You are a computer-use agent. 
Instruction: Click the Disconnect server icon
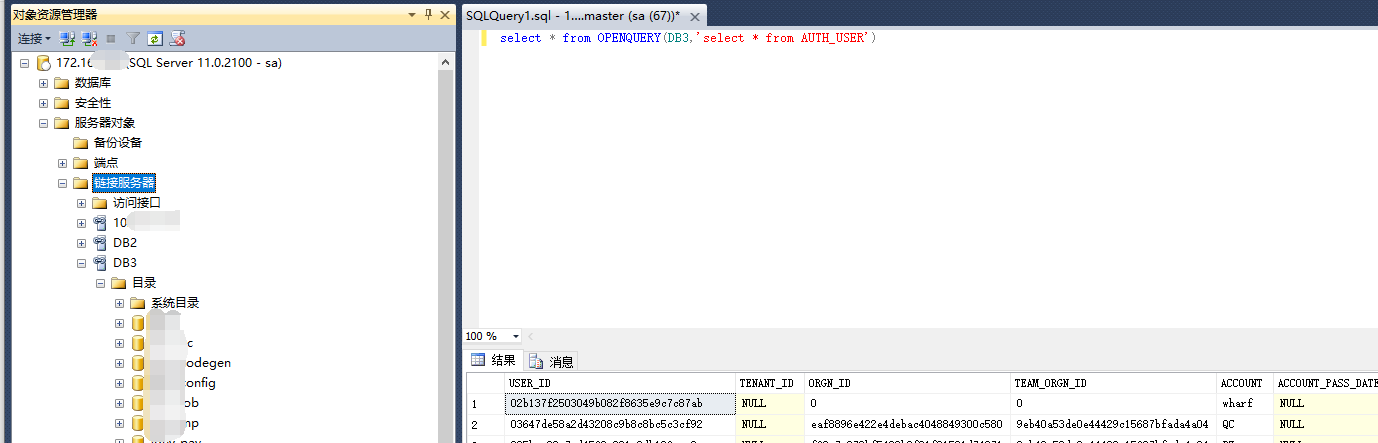(x=89, y=38)
